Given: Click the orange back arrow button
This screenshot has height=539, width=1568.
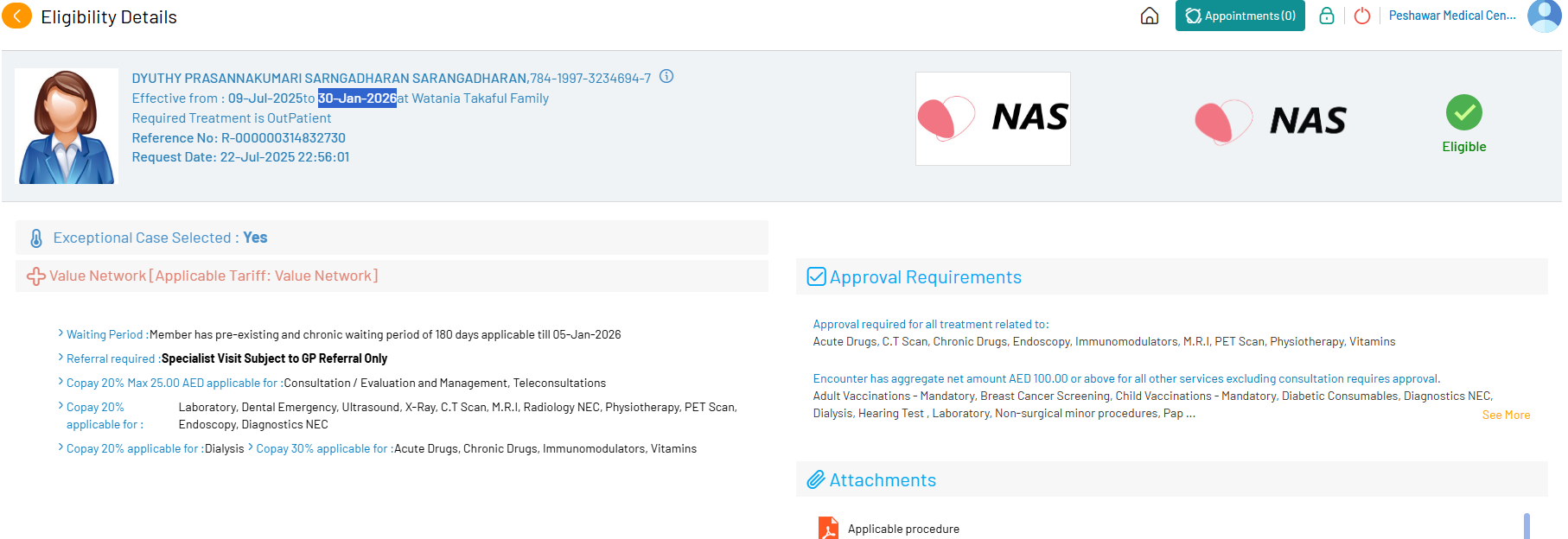Looking at the screenshot, I should tap(16, 16).
